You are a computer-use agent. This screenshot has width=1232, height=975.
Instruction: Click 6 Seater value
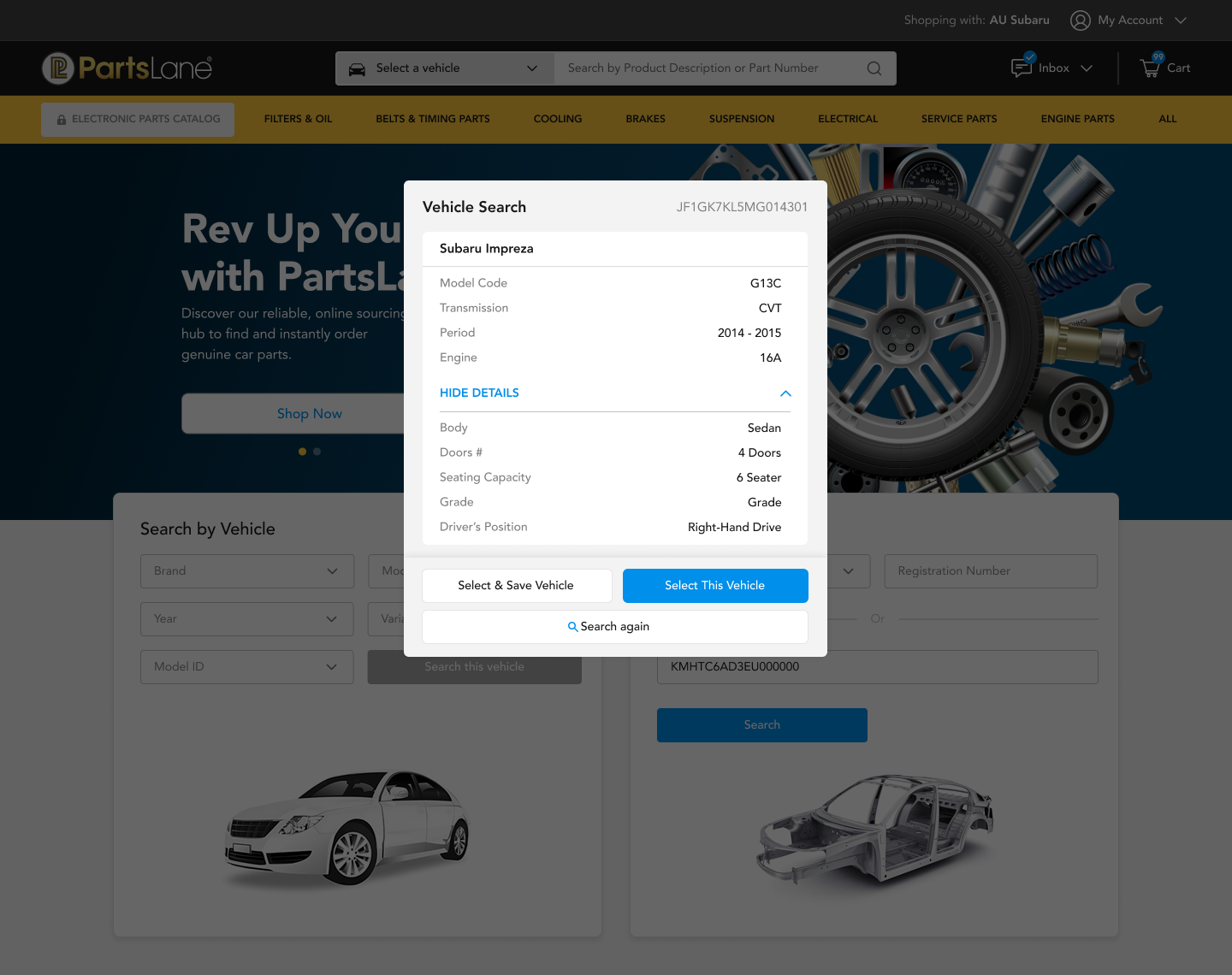(759, 477)
